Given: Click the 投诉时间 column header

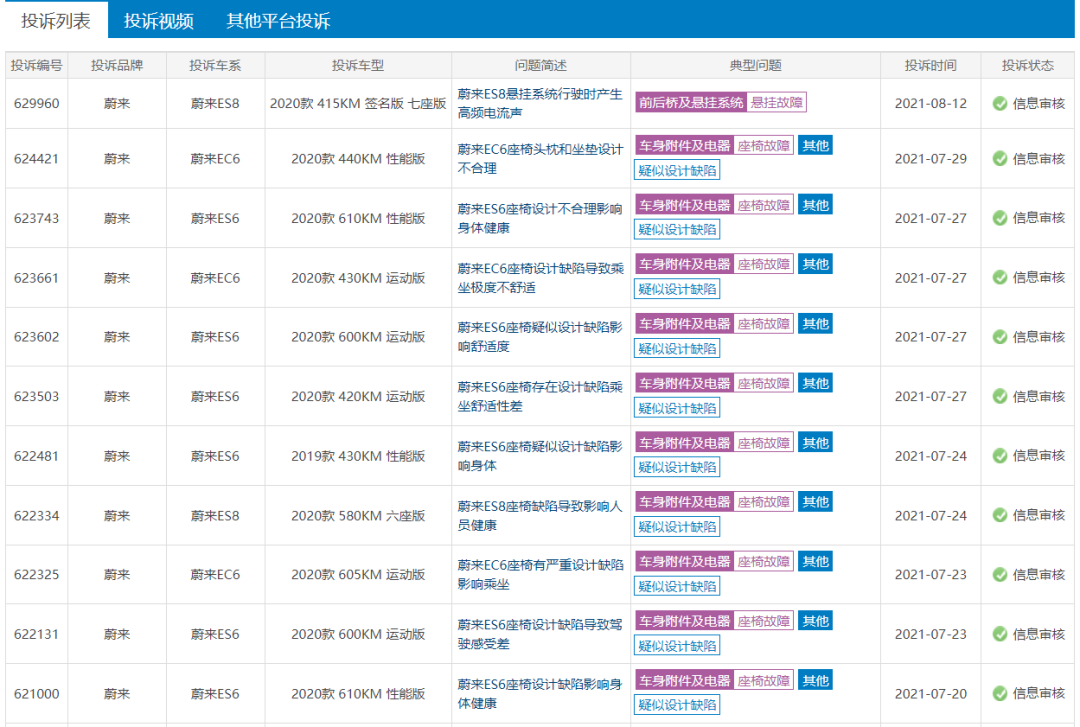Looking at the screenshot, I should click(x=931, y=65).
